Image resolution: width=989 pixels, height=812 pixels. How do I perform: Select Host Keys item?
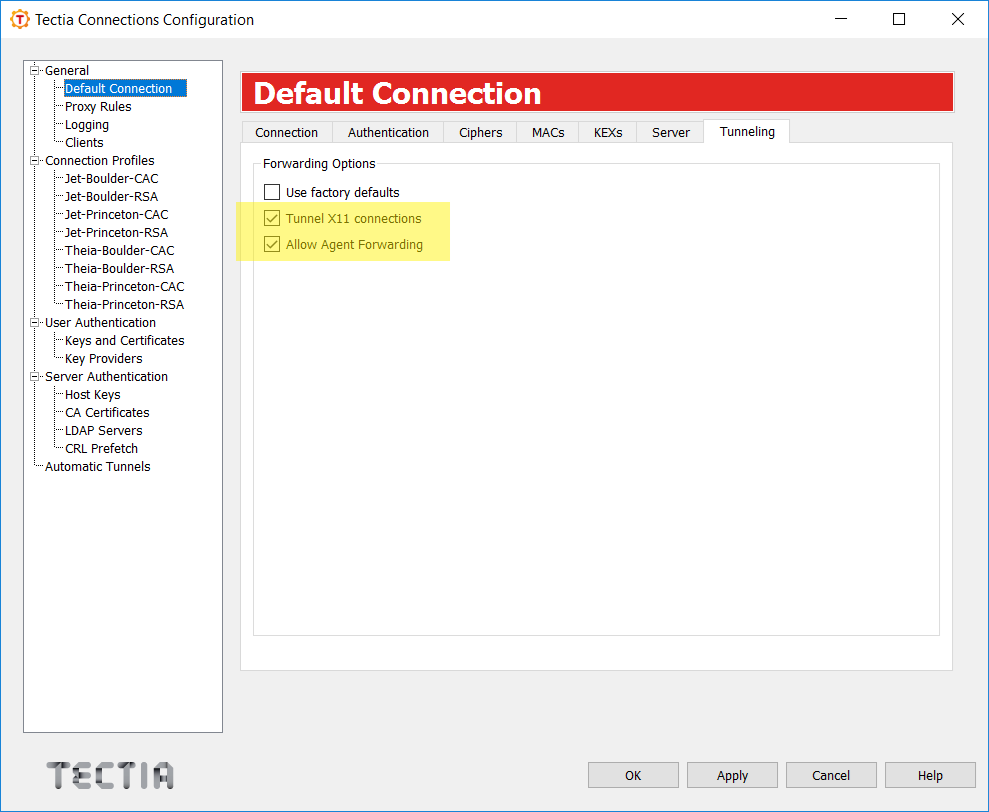(92, 395)
